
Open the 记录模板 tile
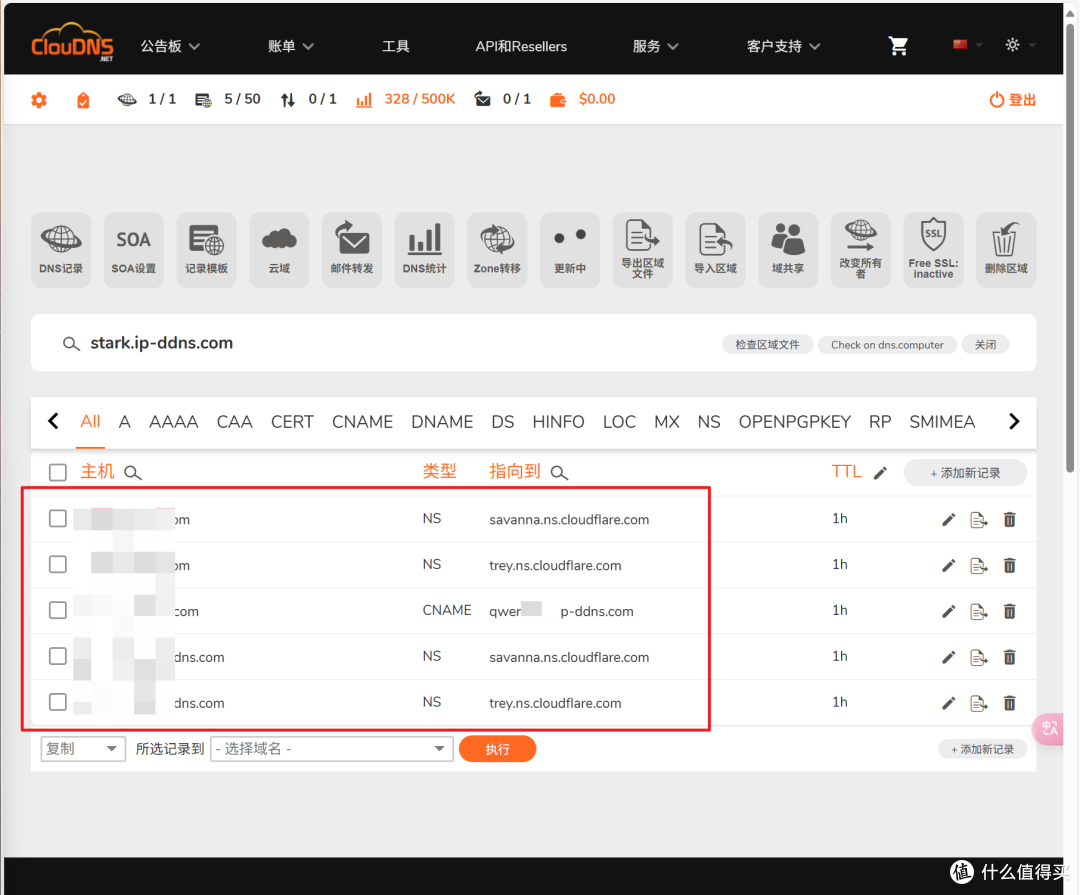pos(206,249)
